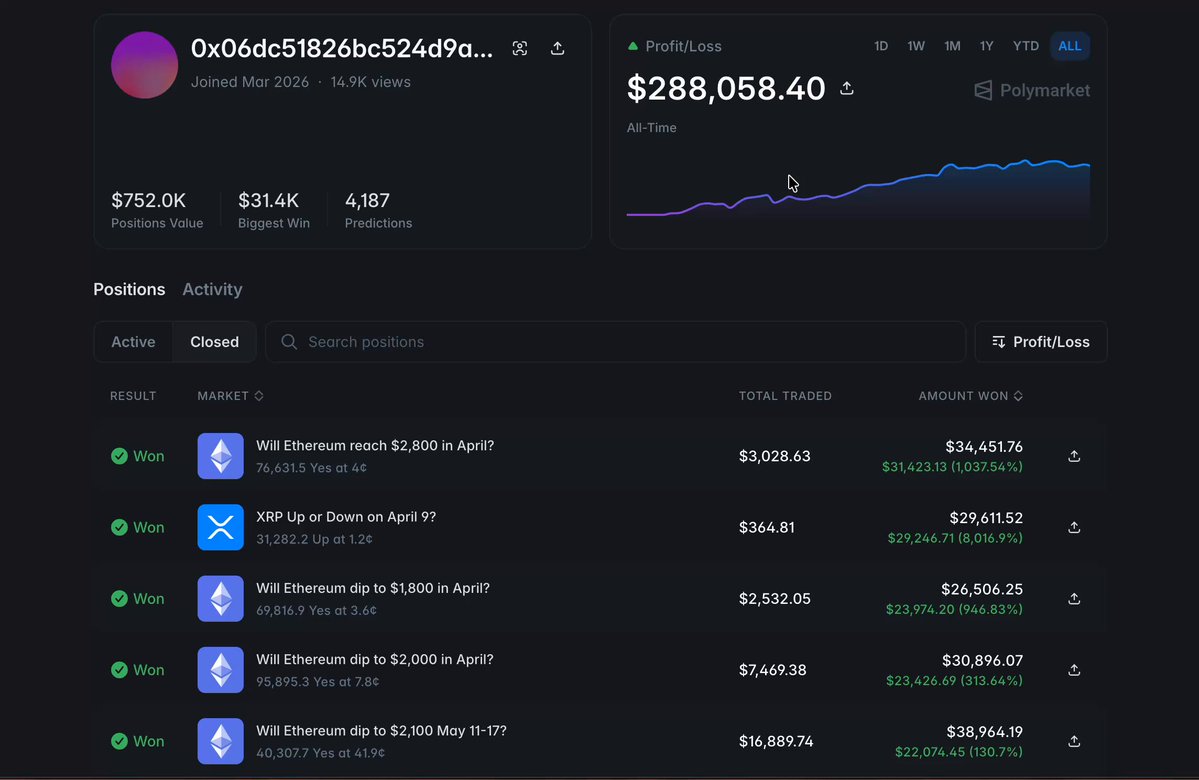Image resolution: width=1199 pixels, height=780 pixels.
Task: Click the $26,506.25 amount won
Action: (982, 589)
